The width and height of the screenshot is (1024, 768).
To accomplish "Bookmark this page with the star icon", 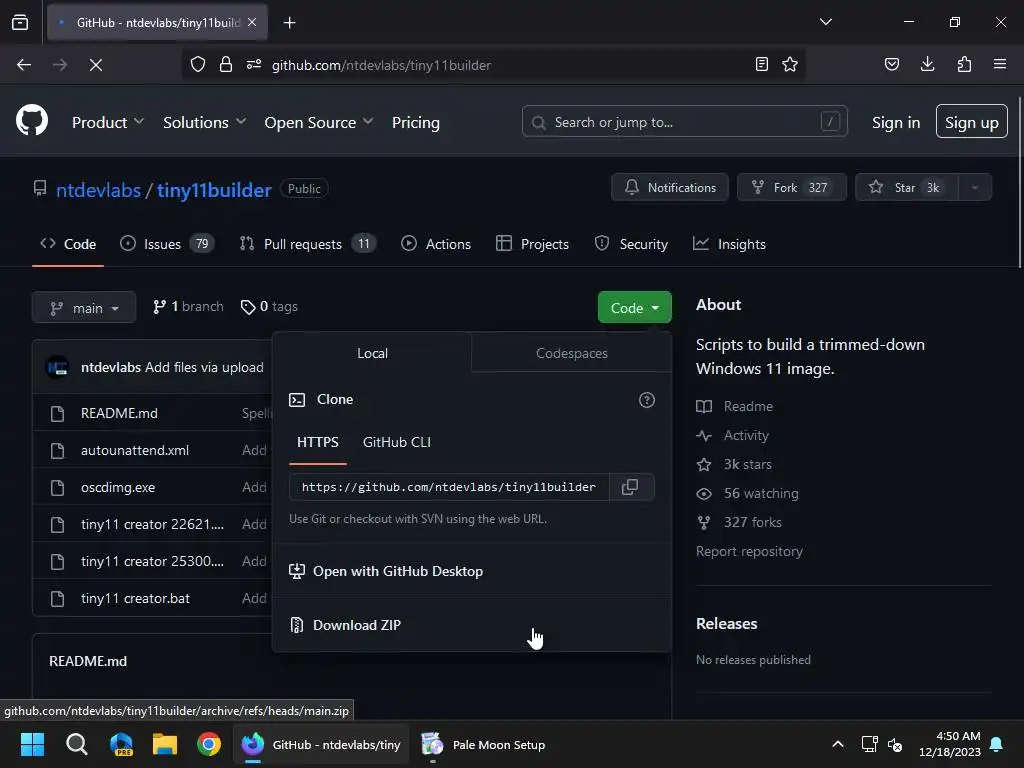I will (x=790, y=65).
